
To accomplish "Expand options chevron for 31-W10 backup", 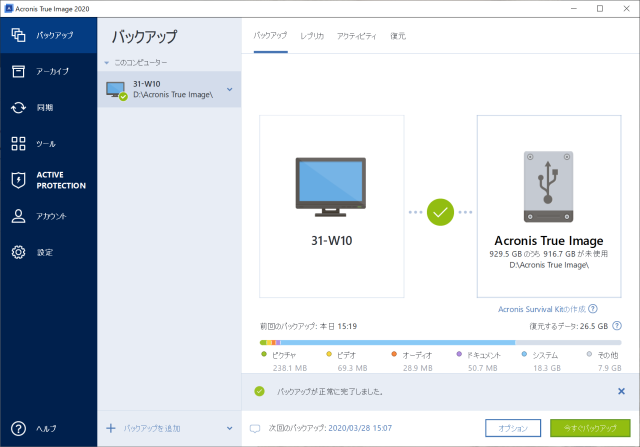I will (229, 89).
